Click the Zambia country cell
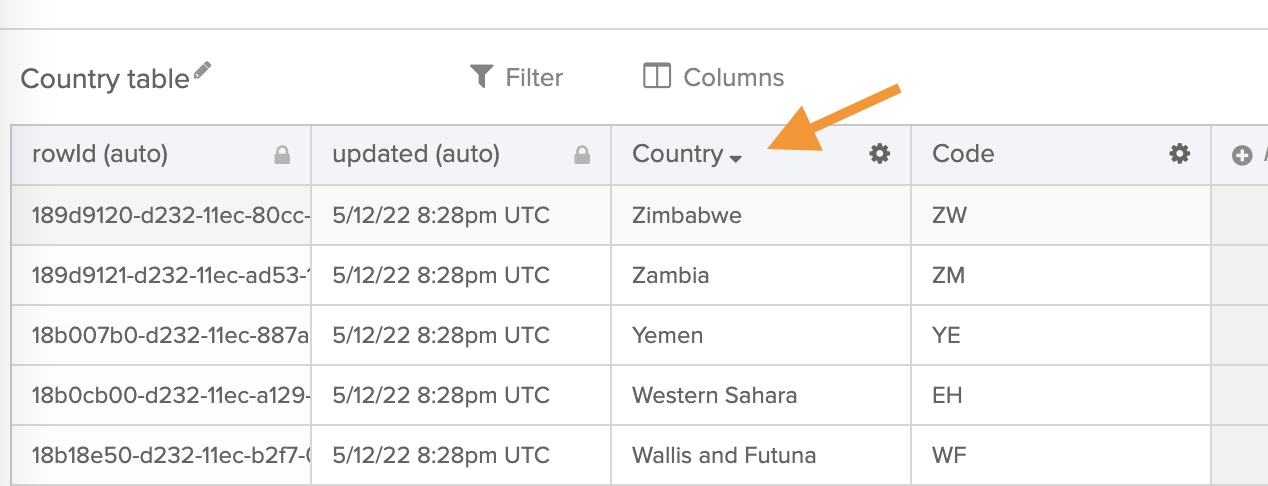Viewport: 1268px width, 486px height. 670,275
